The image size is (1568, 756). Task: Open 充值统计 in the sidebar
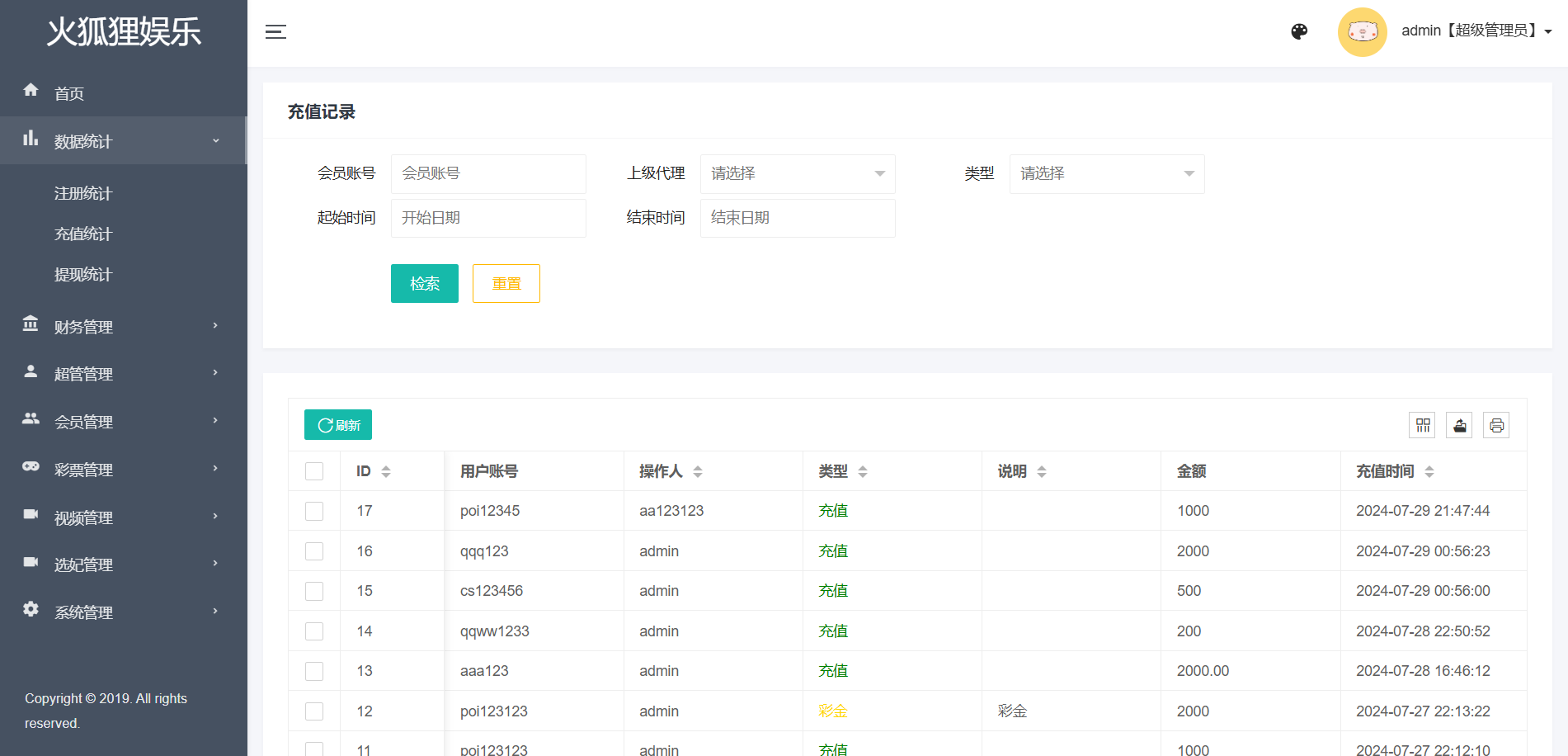83,234
